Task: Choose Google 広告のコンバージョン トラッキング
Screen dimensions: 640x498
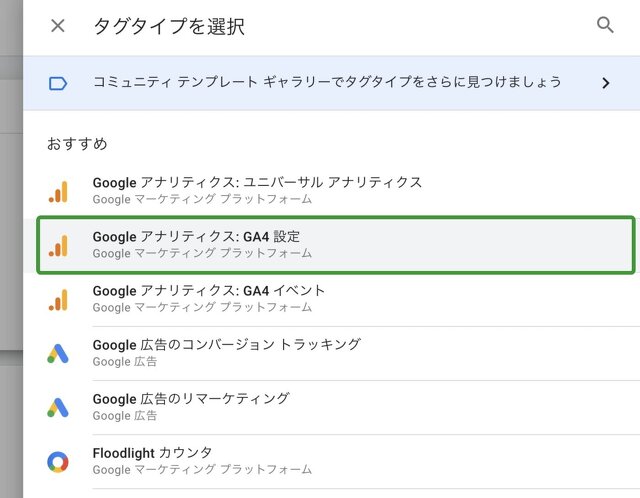Action: click(x=226, y=345)
